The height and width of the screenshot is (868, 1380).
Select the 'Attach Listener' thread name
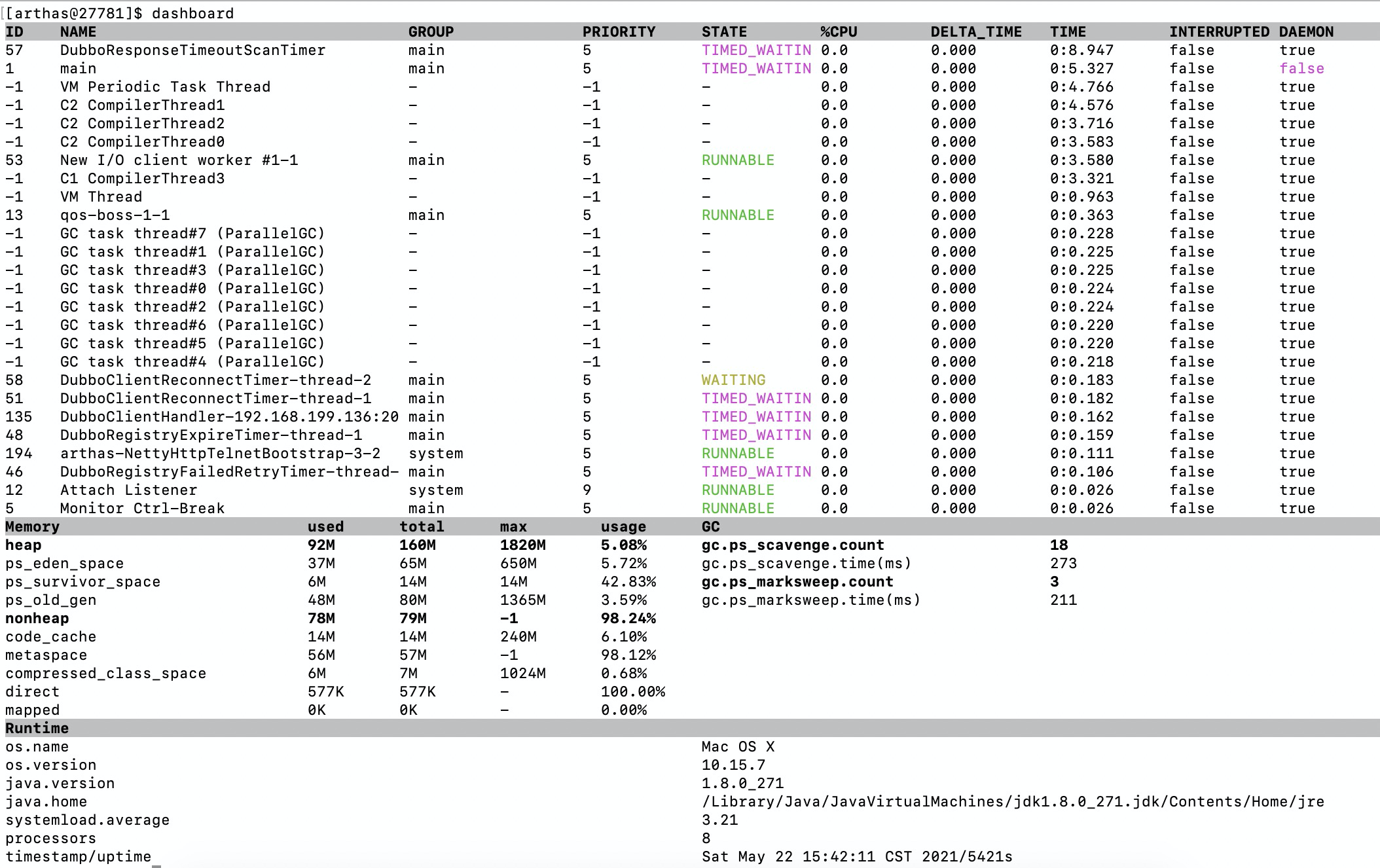click(128, 490)
